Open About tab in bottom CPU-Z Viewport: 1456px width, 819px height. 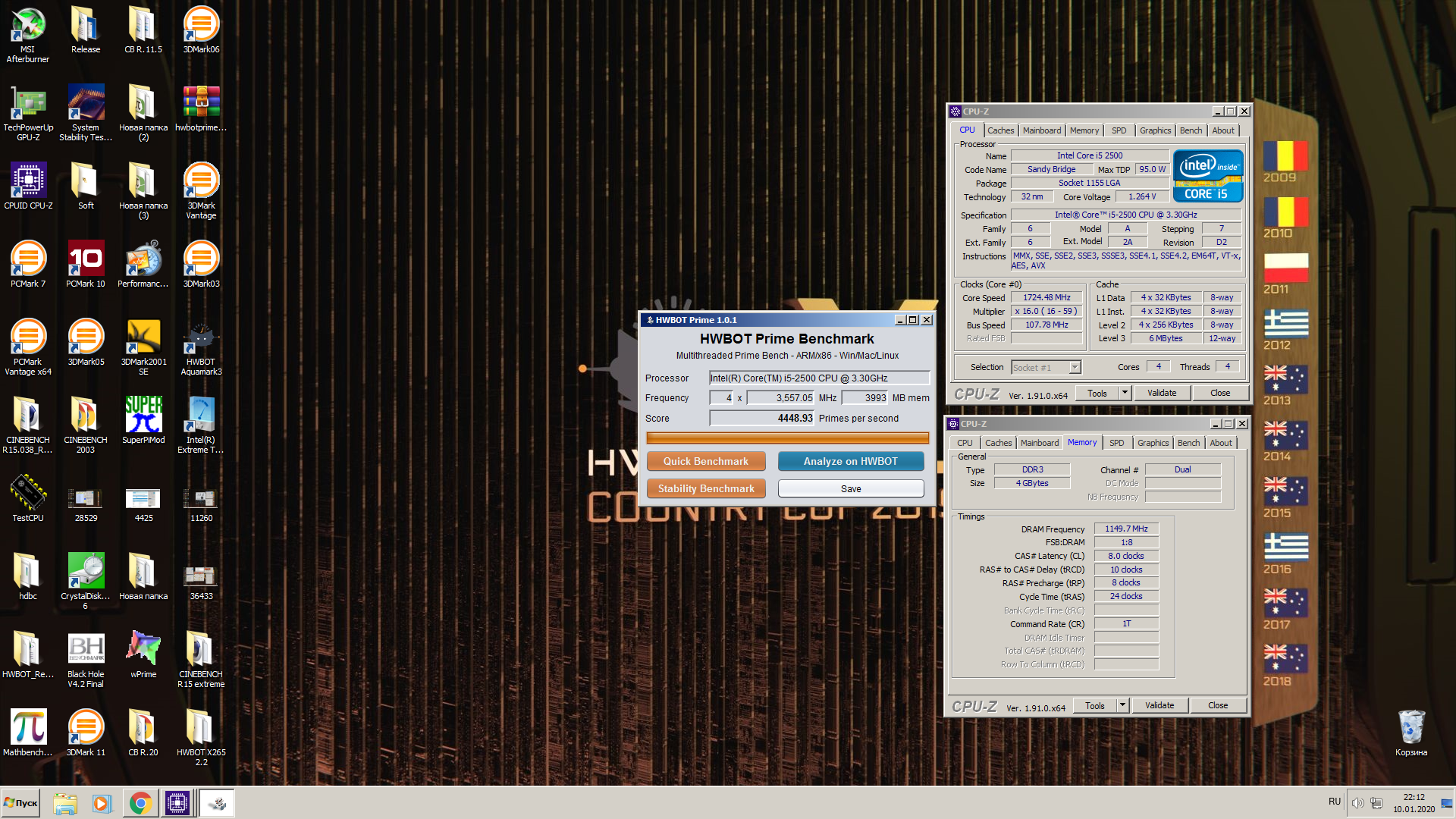tap(1221, 443)
